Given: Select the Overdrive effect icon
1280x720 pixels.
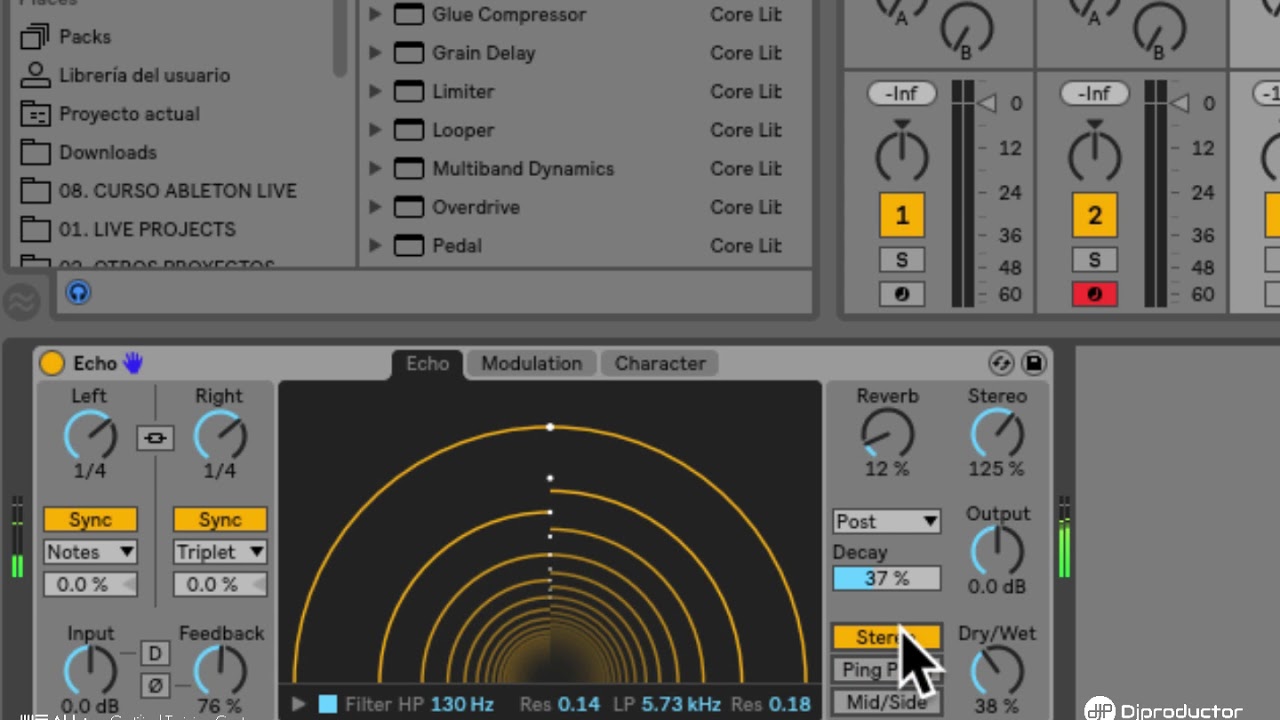Looking at the screenshot, I should [x=408, y=207].
